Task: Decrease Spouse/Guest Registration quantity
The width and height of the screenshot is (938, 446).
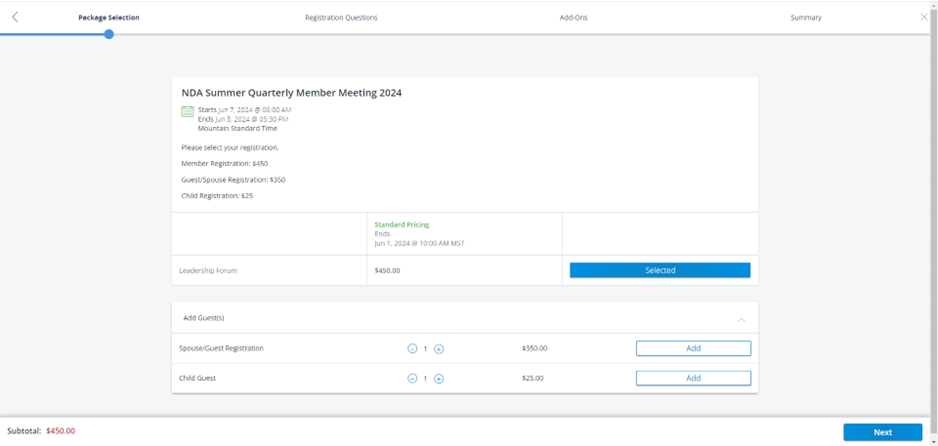Action: tap(412, 349)
